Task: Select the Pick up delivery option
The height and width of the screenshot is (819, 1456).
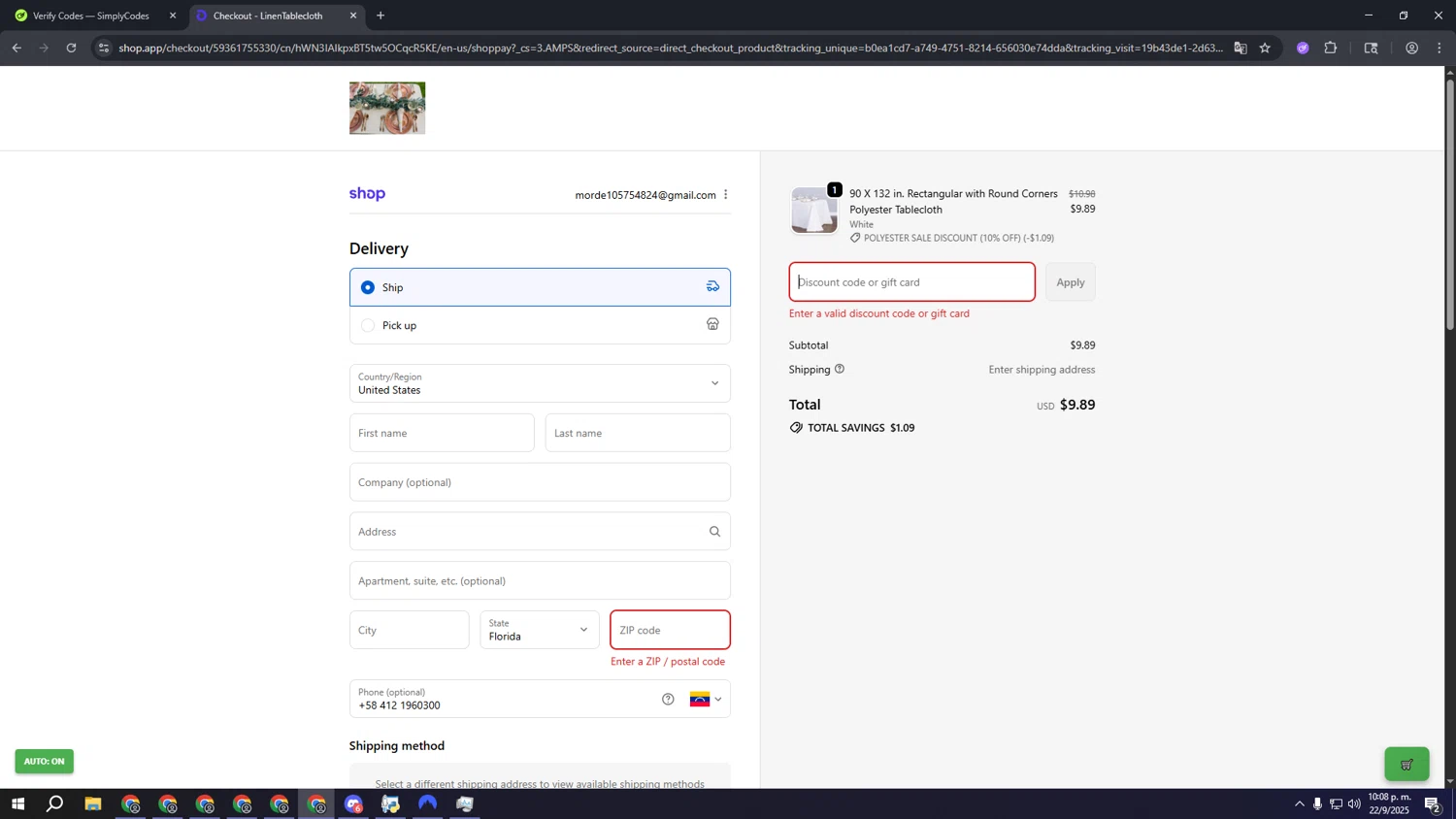Action: click(540, 325)
